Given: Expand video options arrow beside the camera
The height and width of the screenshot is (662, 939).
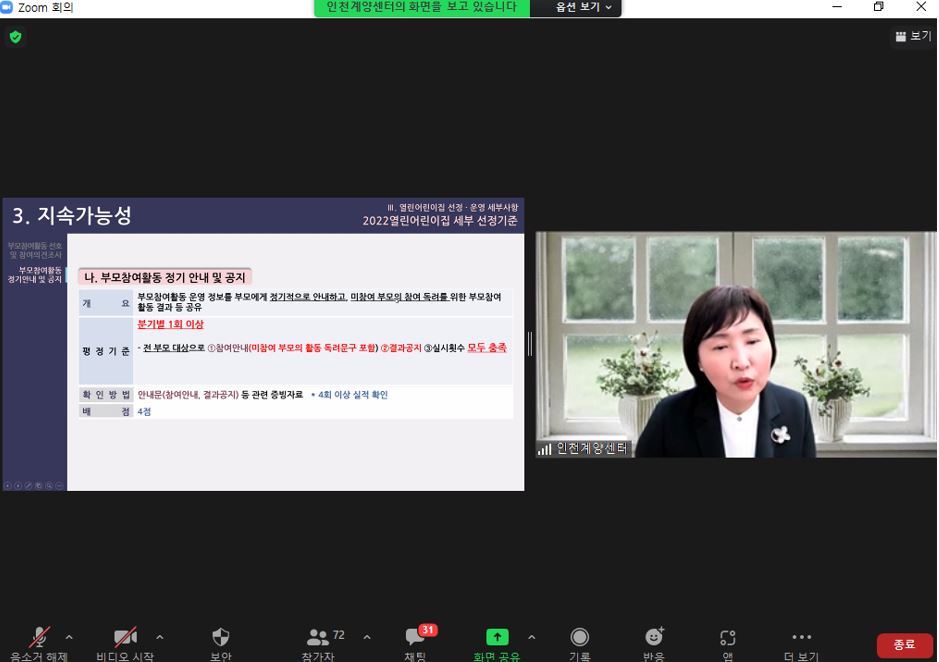Looking at the screenshot, I should click(160, 637).
